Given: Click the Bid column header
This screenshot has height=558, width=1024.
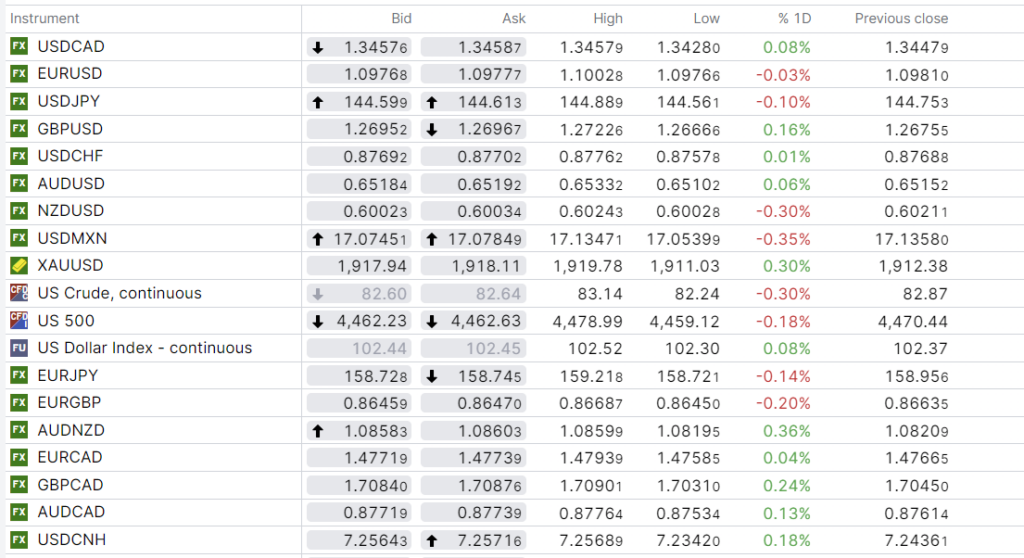Looking at the screenshot, I should coord(401,18).
